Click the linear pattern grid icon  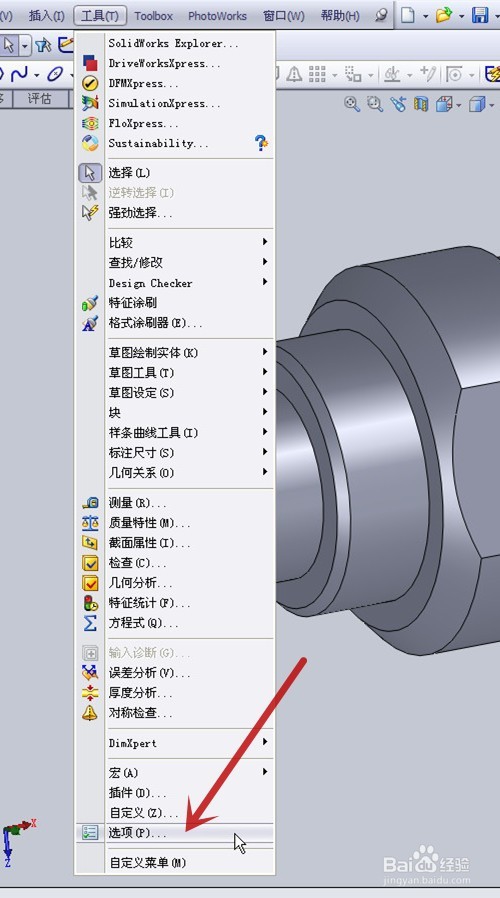(x=317, y=74)
